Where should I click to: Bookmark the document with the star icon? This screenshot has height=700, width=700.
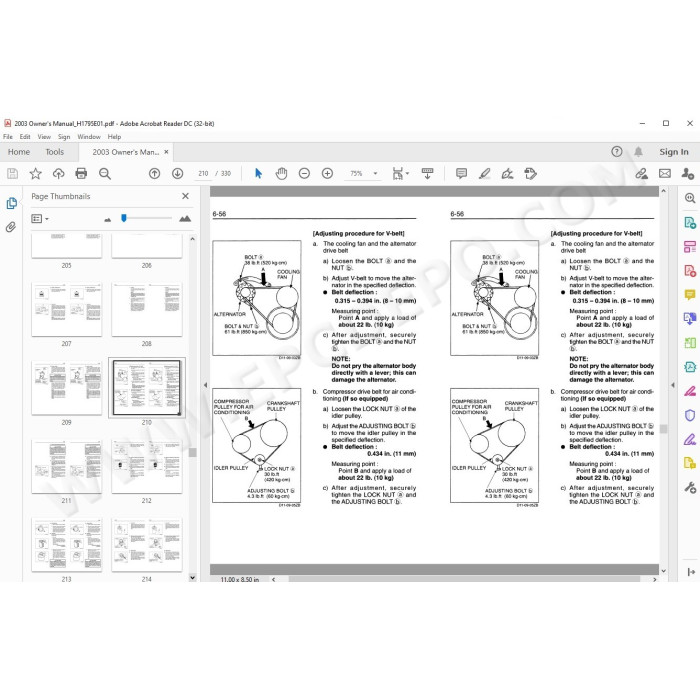point(35,174)
